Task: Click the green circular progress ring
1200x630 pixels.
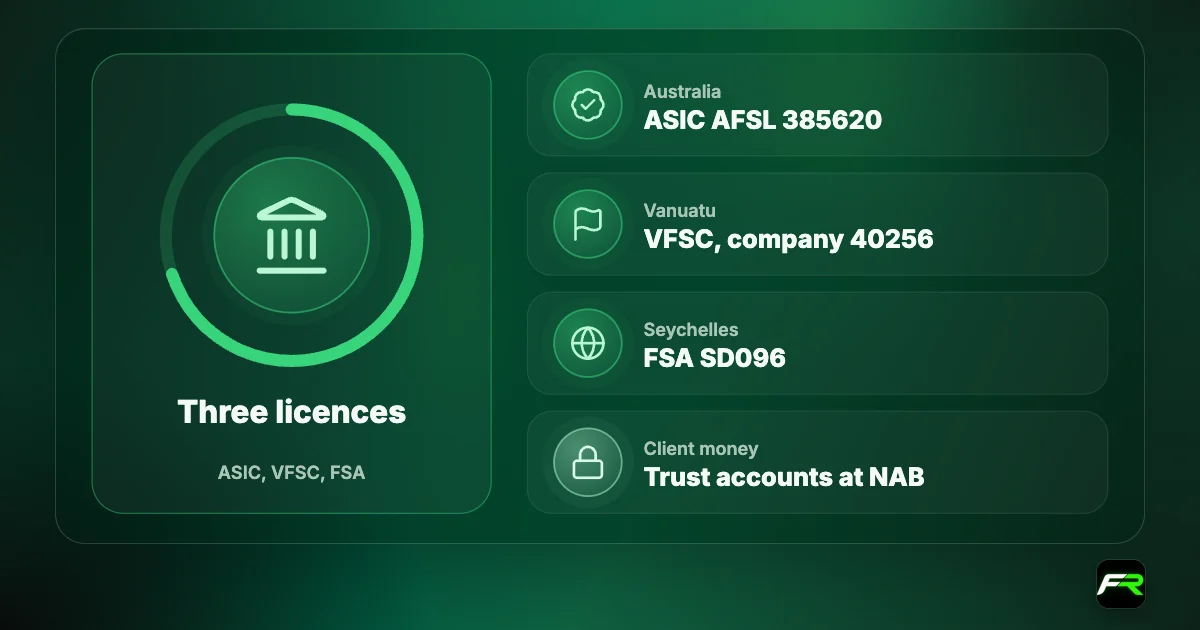Action: tap(291, 236)
